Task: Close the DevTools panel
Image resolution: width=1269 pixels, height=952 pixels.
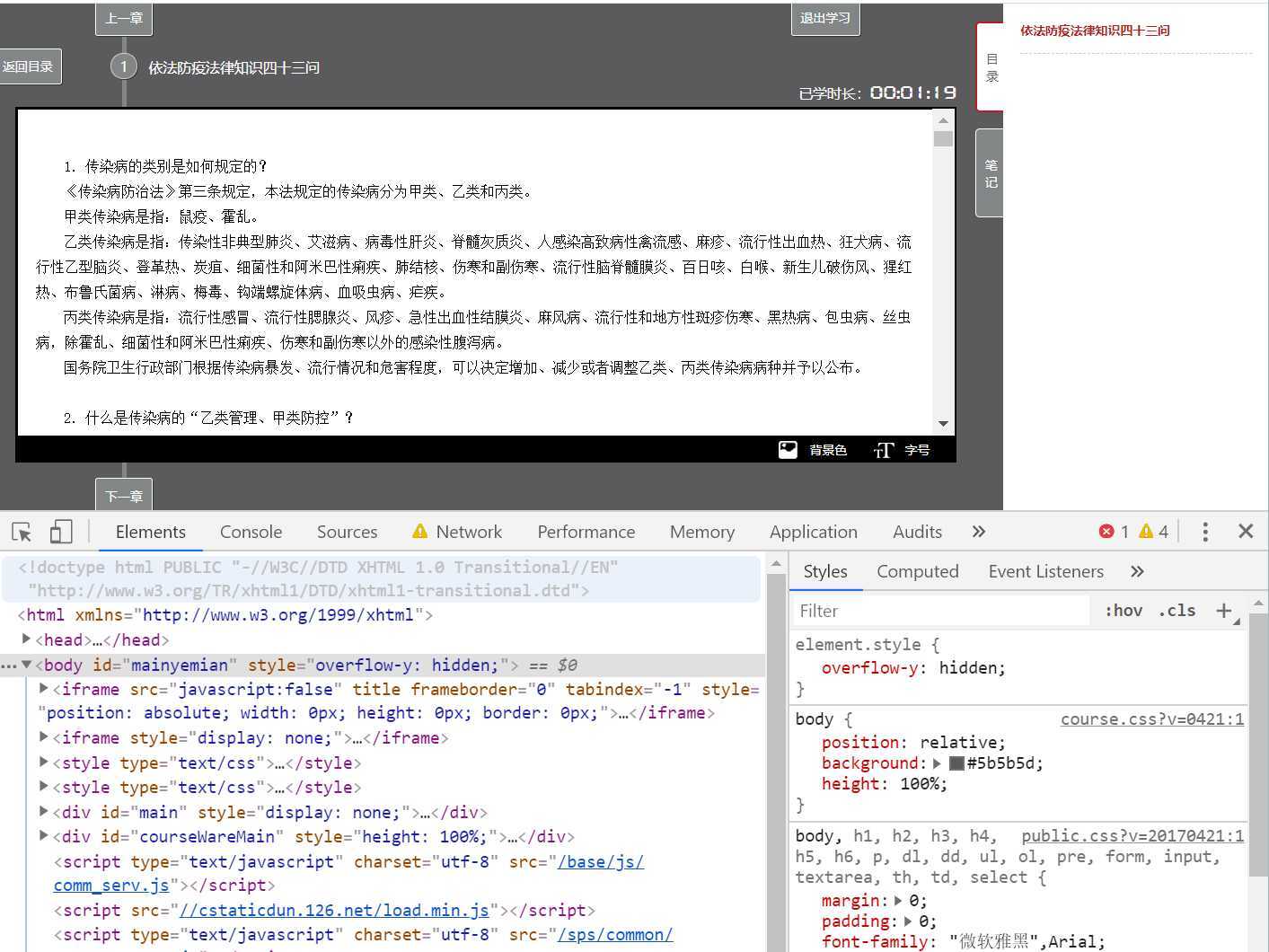Action: click(x=1246, y=532)
